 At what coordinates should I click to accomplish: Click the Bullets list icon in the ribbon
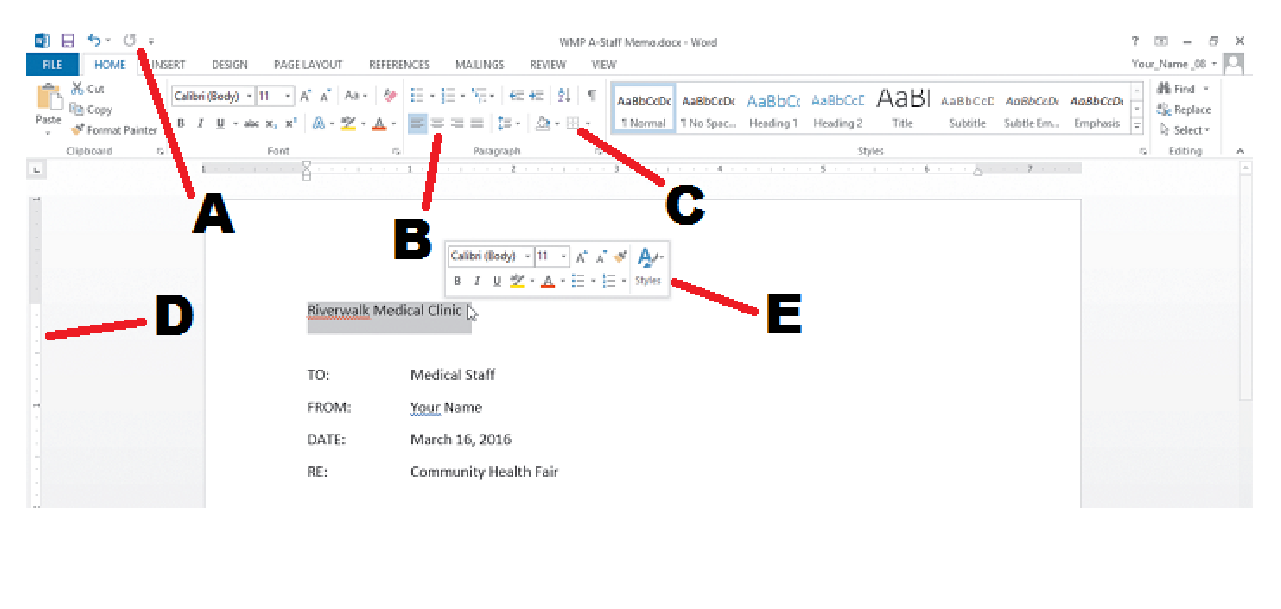pyautogui.click(x=417, y=96)
